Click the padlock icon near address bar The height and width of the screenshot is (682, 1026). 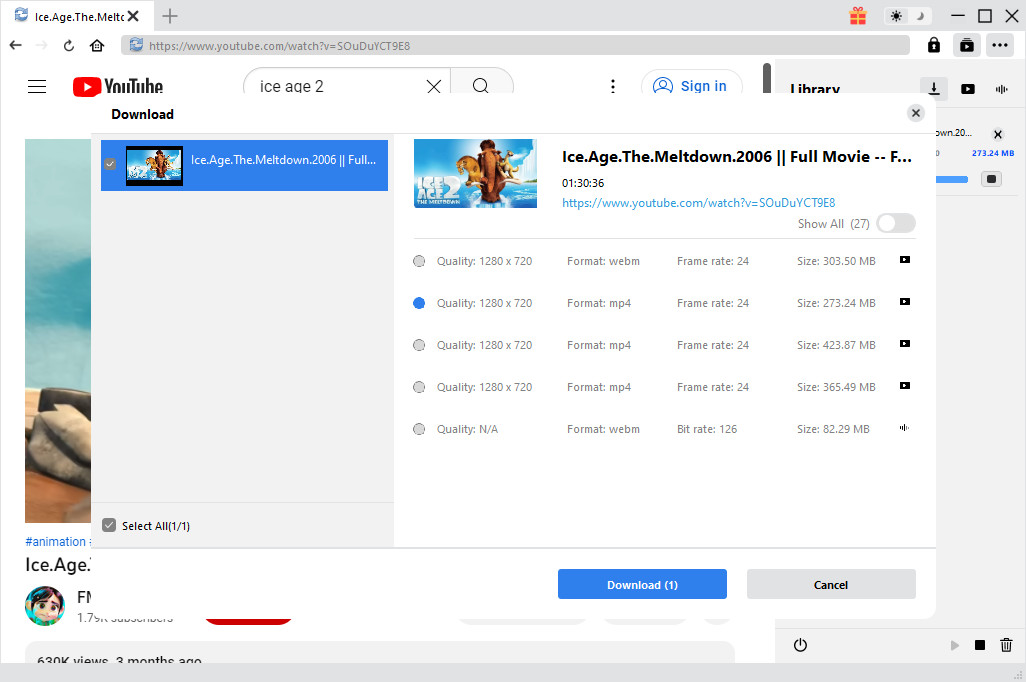click(933, 45)
